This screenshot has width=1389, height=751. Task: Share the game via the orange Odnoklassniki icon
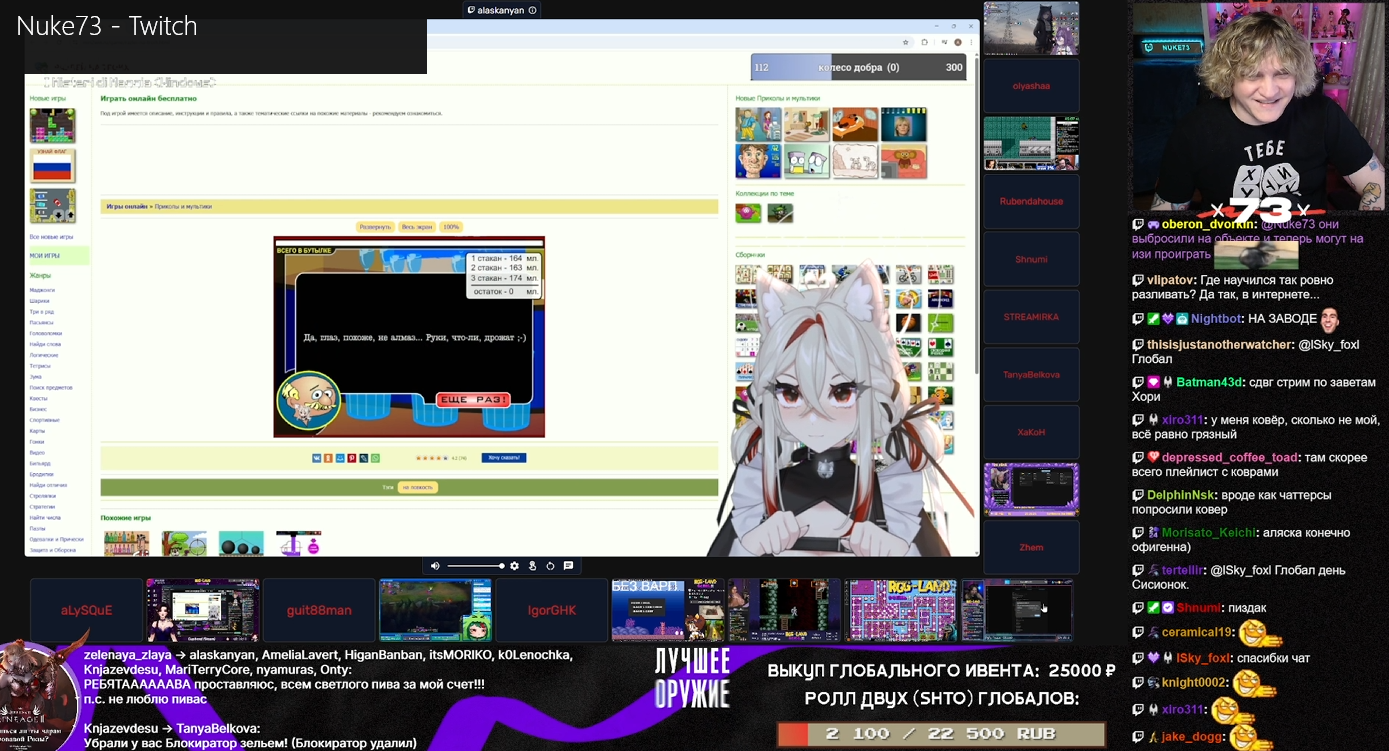click(x=328, y=458)
